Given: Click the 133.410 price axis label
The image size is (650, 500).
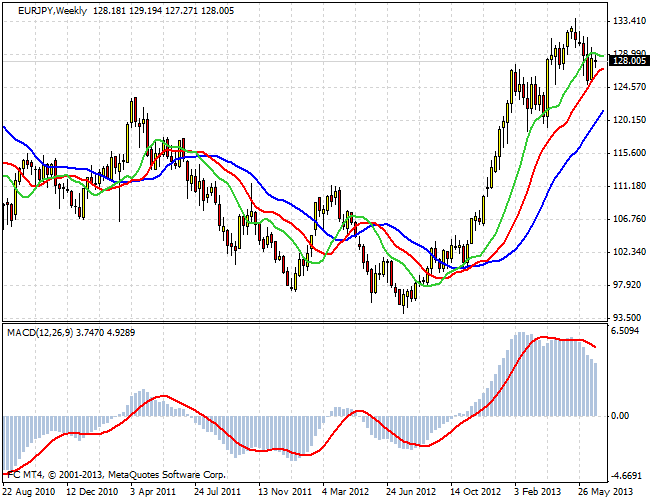Looking at the screenshot, I should pos(629,20).
